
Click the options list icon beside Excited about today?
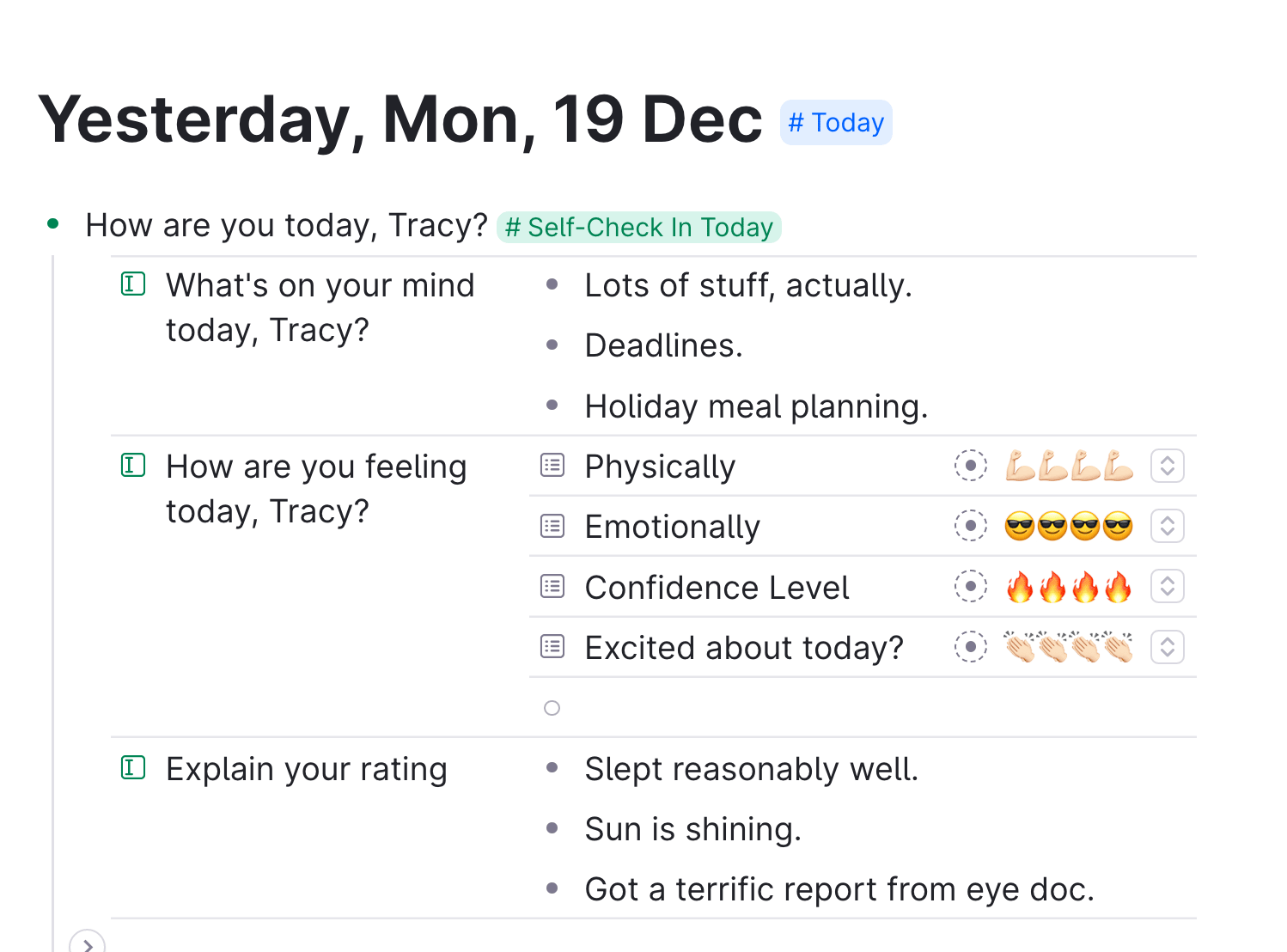click(x=552, y=647)
